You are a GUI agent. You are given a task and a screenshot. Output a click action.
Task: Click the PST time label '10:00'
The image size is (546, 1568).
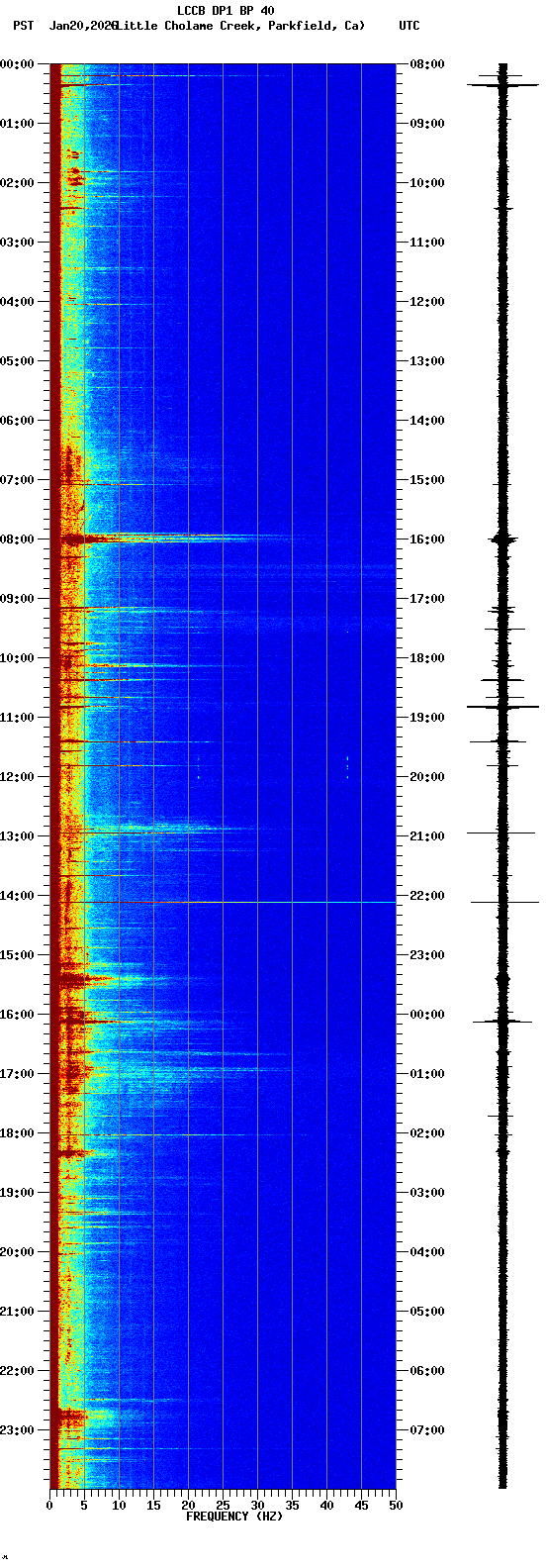point(17,658)
